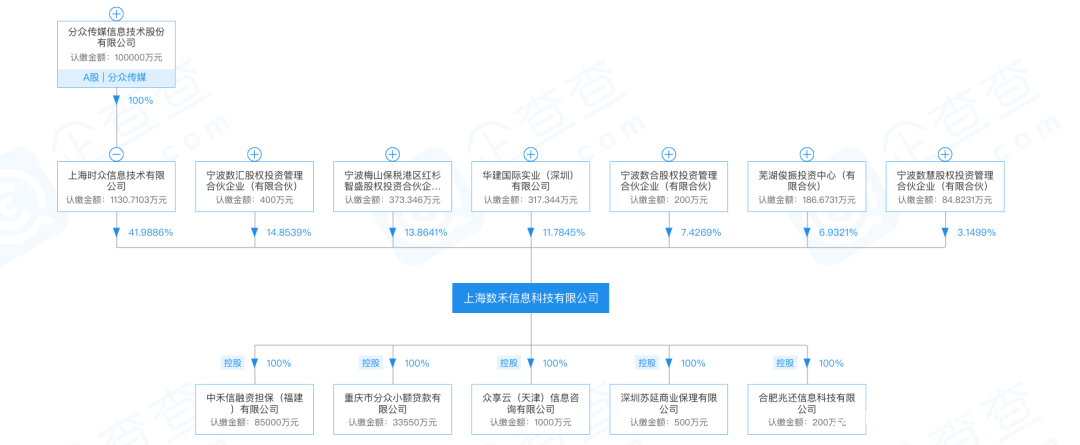Open the 芜湖俊振投资中心 node
The image size is (1080, 445).
tap(807, 186)
